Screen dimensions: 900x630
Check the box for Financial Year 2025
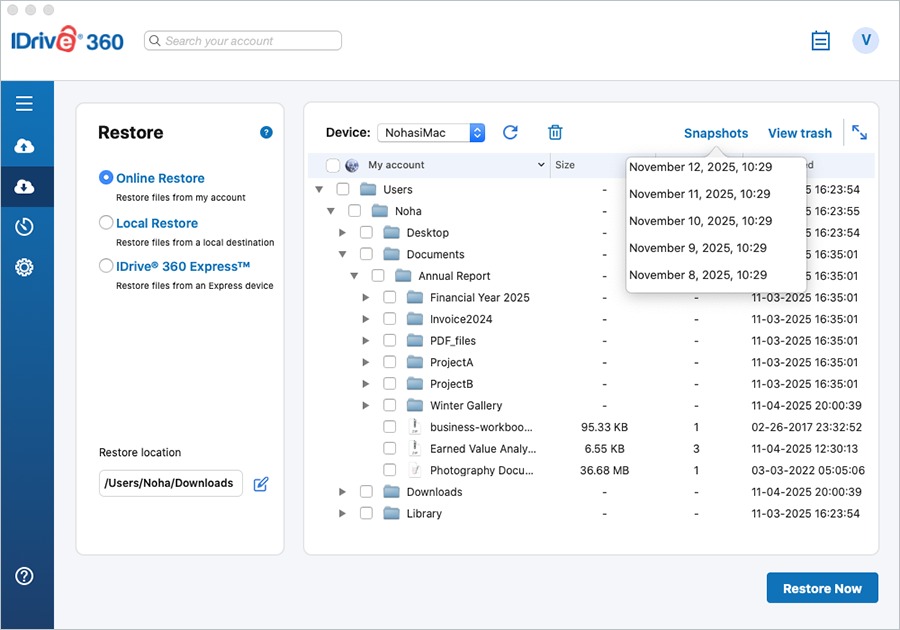pyautogui.click(x=390, y=298)
